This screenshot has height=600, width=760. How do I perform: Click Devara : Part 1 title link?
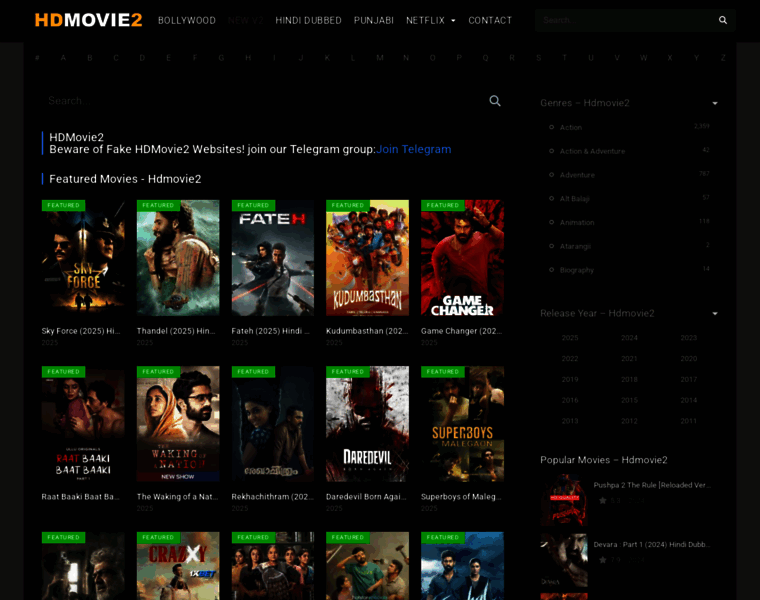click(x=652, y=545)
